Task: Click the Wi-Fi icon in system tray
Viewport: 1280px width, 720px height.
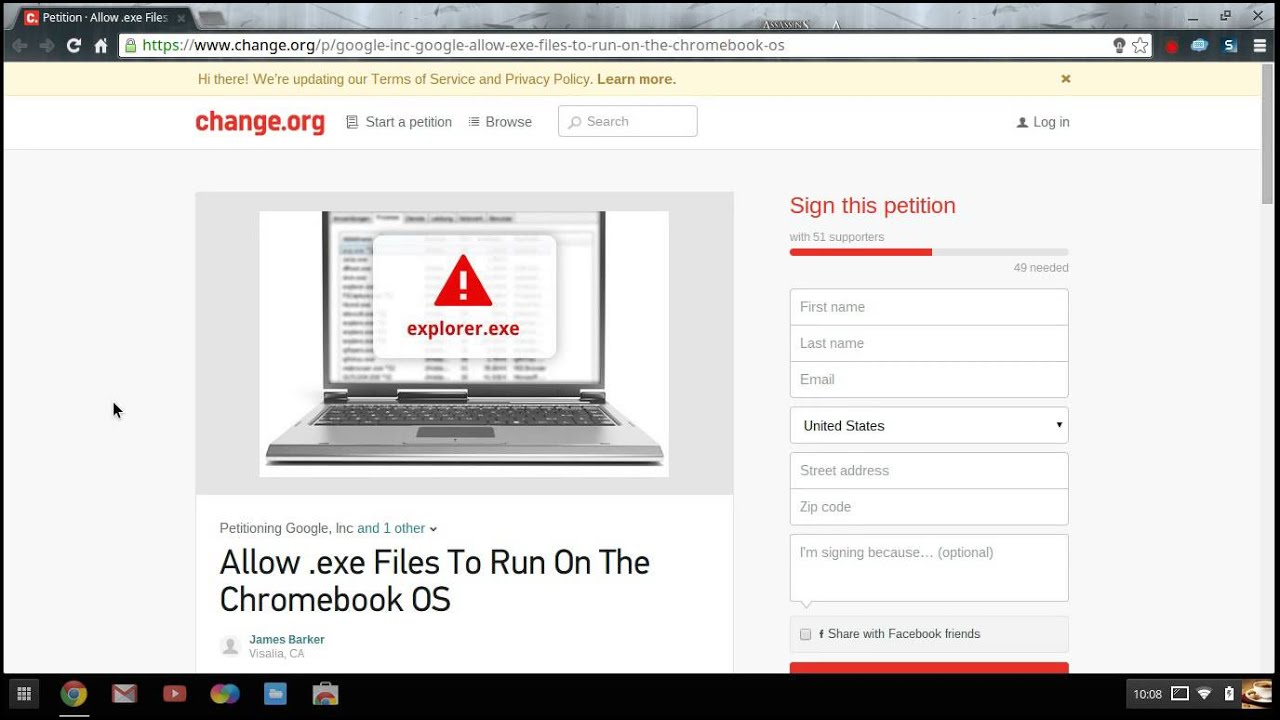Action: (1205, 693)
